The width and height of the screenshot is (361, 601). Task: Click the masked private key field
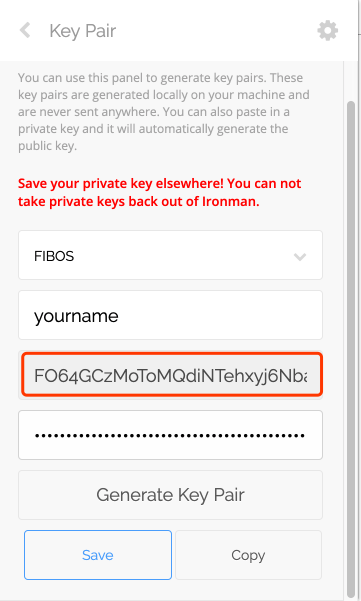pos(170,435)
